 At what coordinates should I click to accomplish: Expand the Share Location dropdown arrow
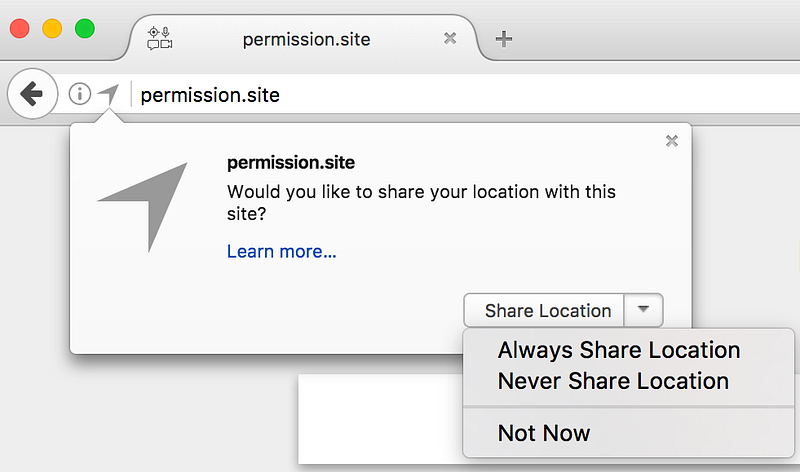click(x=643, y=310)
